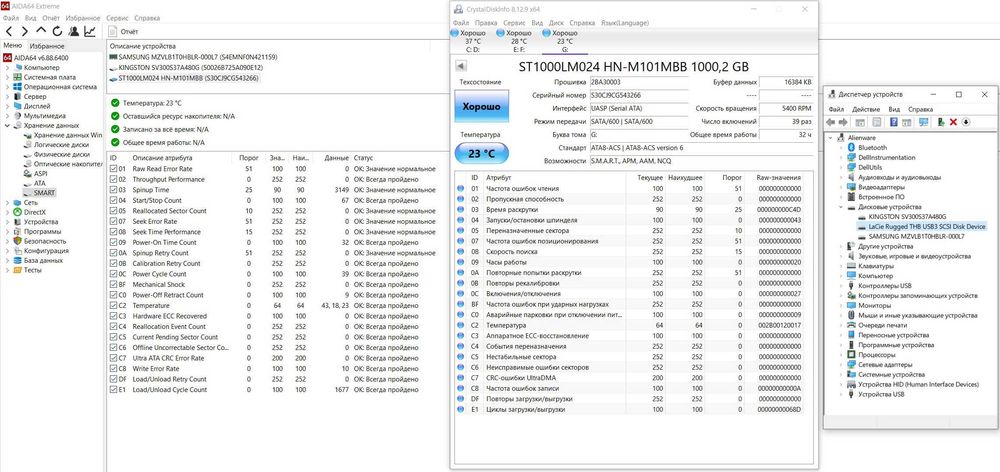Switch to the Избранное tab in AIDA64
Image resolution: width=1000 pixels, height=472 pixels.
click(47, 46)
